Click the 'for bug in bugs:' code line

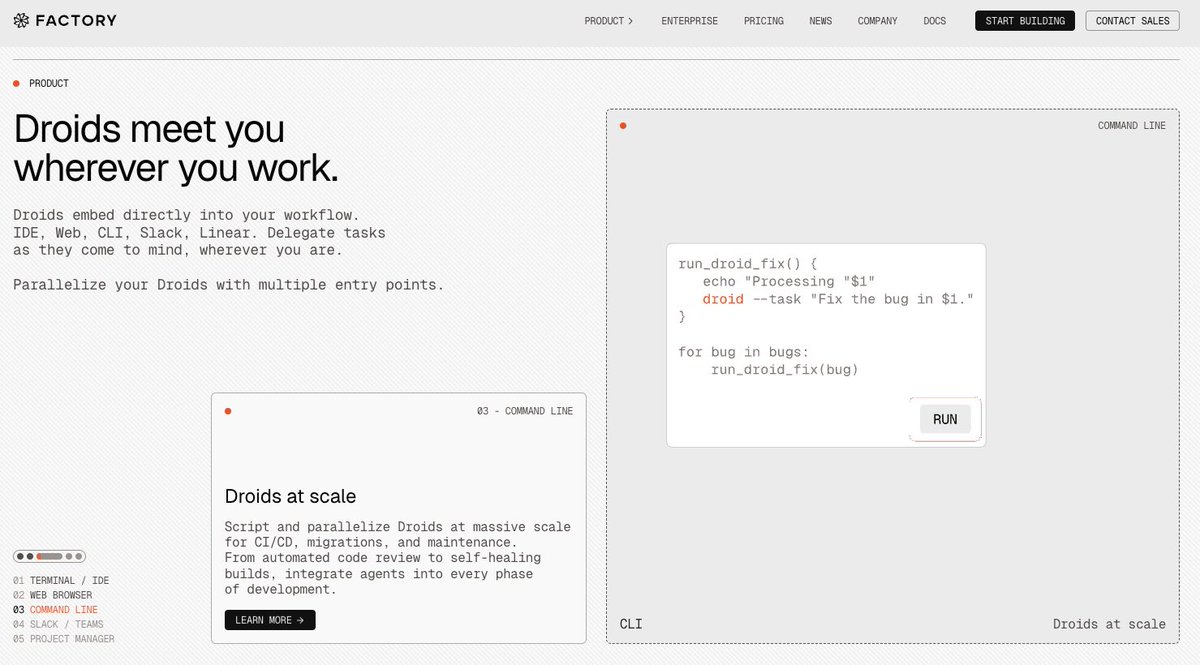[x=744, y=352]
